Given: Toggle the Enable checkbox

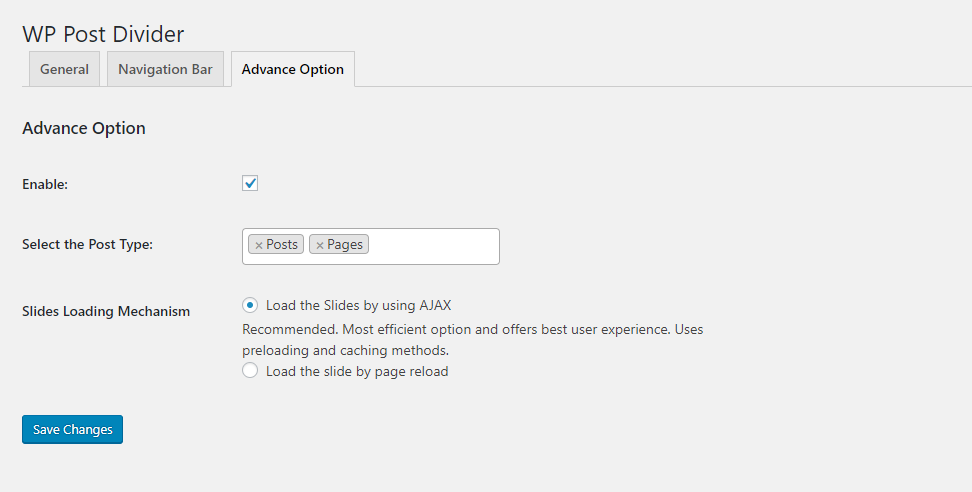Looking at the screenshot, I should pyautogui.click(x=250, y=183).
